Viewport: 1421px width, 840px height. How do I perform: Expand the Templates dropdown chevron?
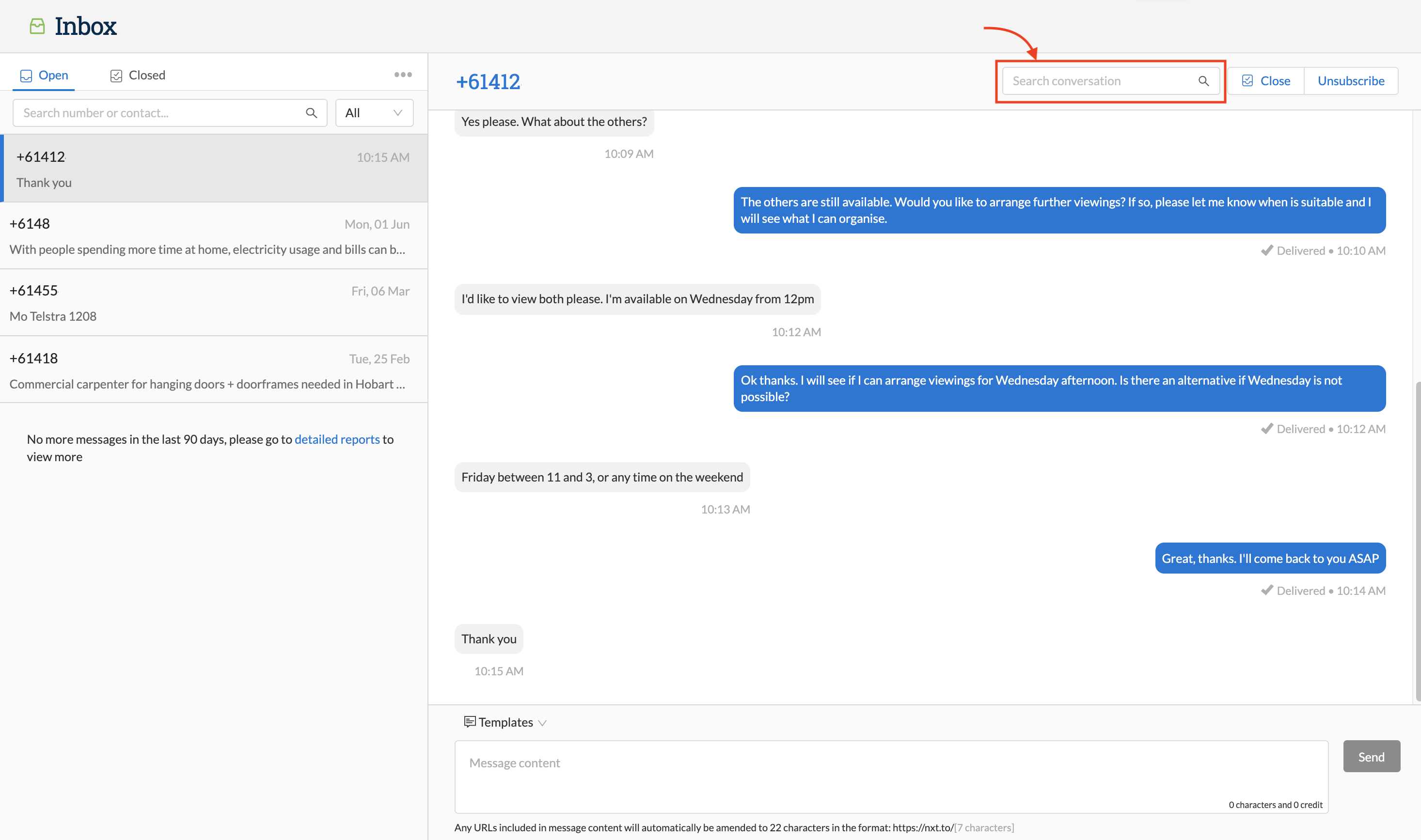[542, 723]
